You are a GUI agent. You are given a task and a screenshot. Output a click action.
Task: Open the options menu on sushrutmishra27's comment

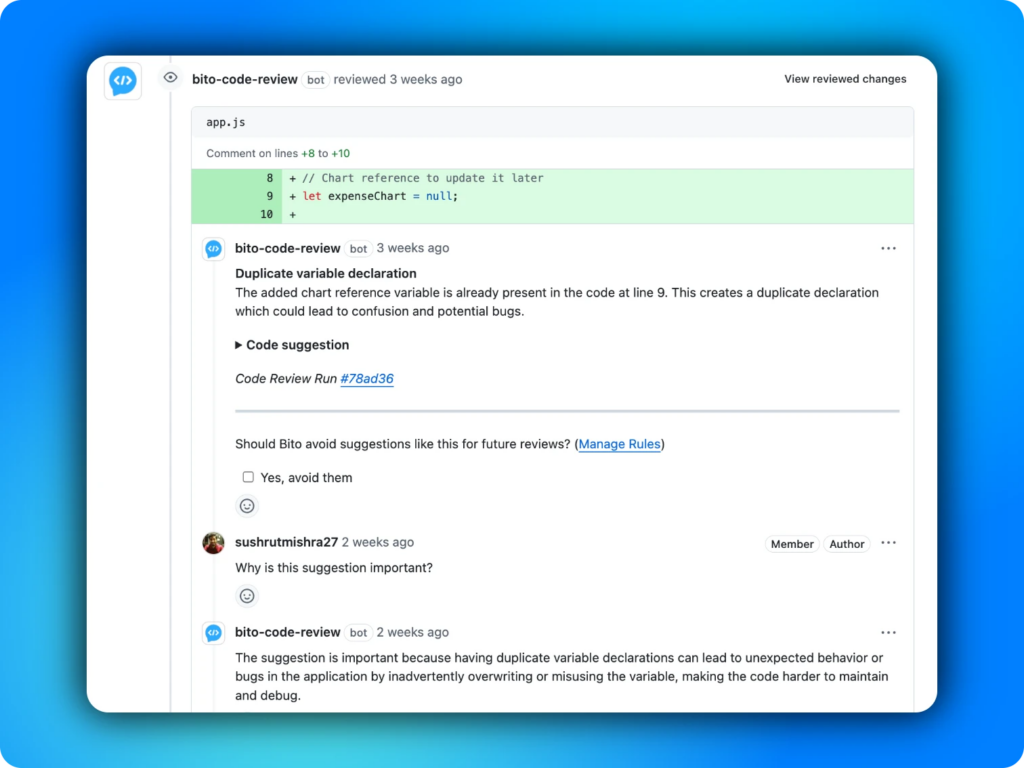coord(888,542)
